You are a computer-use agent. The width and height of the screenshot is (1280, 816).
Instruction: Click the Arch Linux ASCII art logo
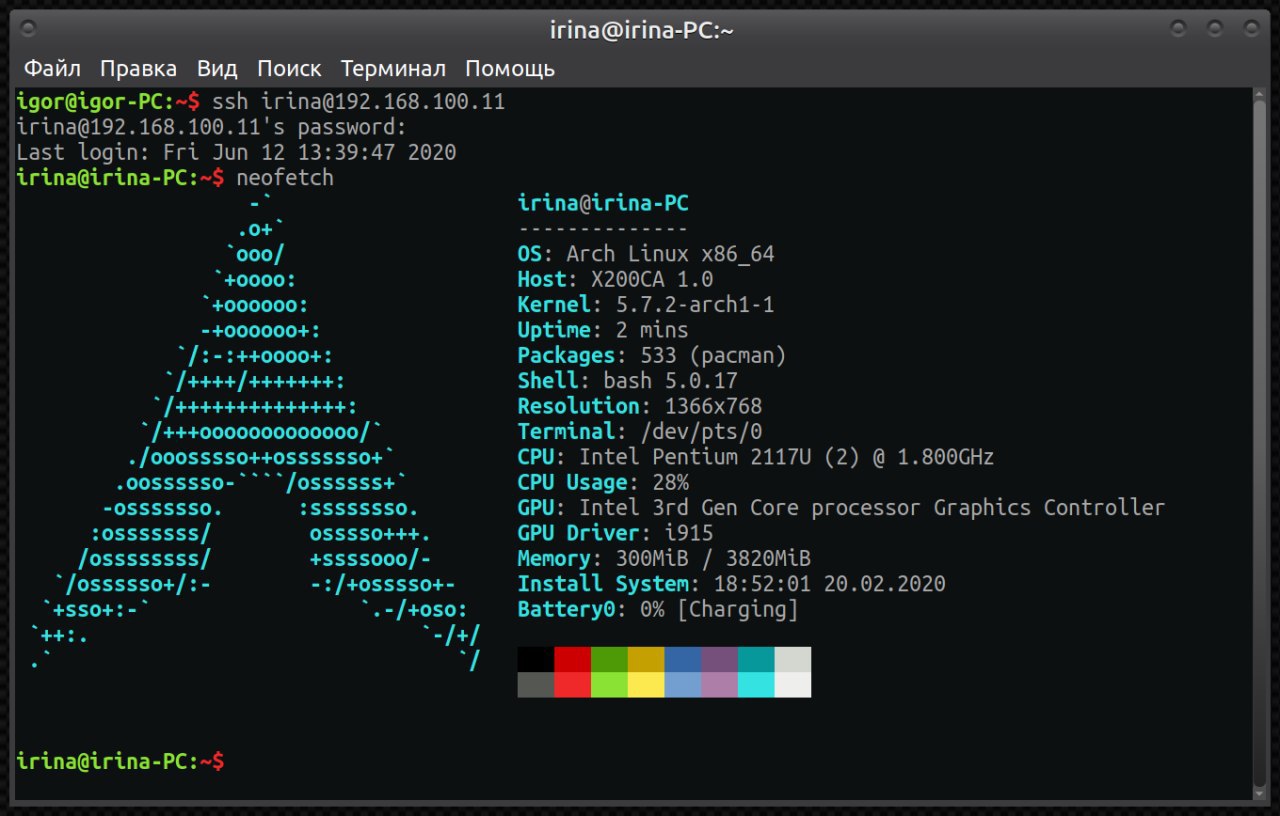click(x=255, y=432)
